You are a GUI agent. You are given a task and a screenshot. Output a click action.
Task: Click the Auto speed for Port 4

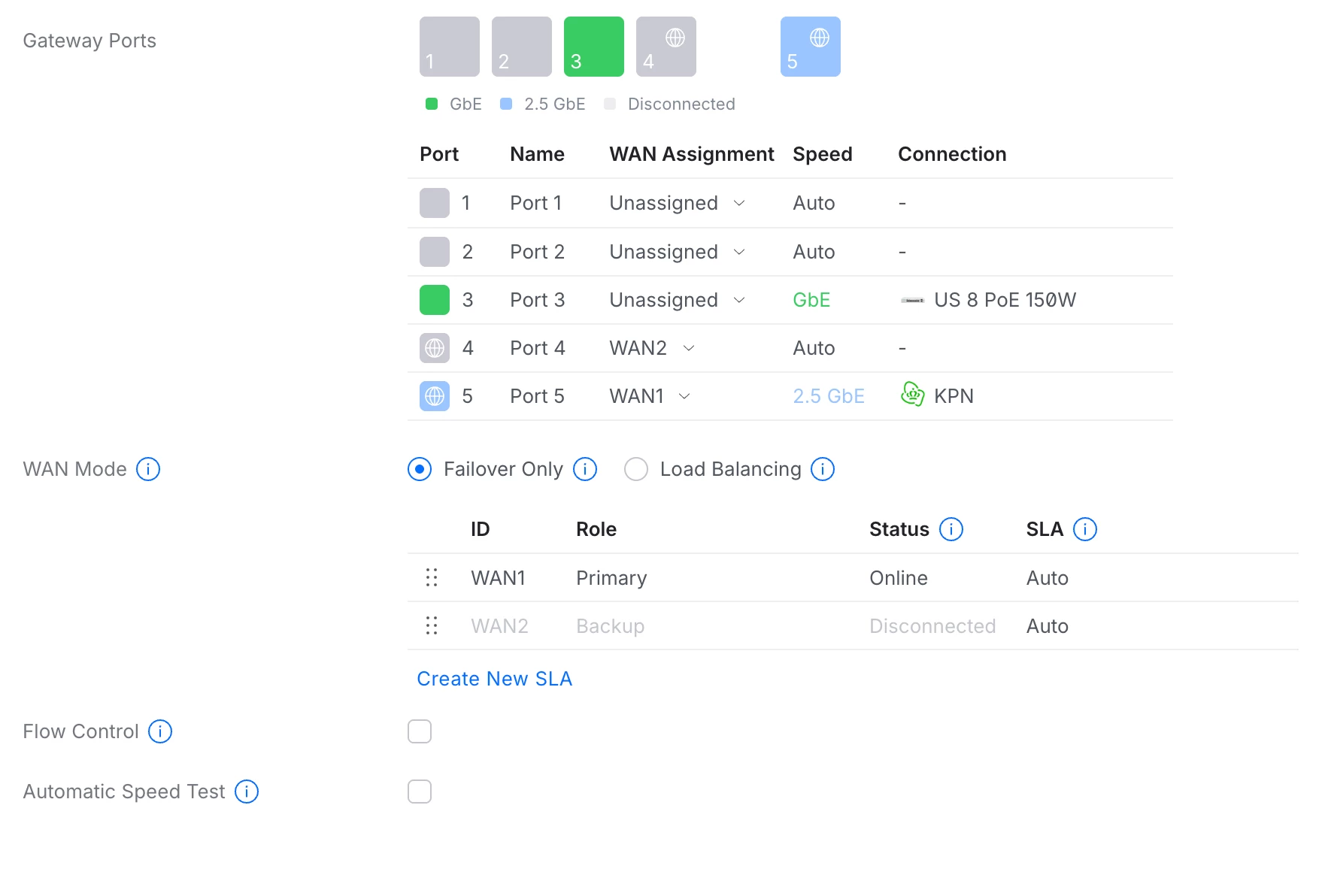click(814, 348)
